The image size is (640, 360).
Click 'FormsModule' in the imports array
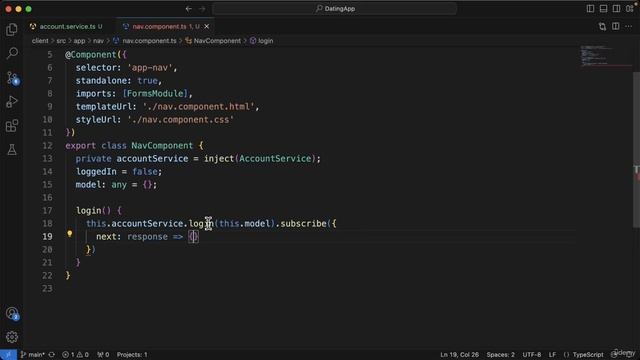click(x=155, y=94)
